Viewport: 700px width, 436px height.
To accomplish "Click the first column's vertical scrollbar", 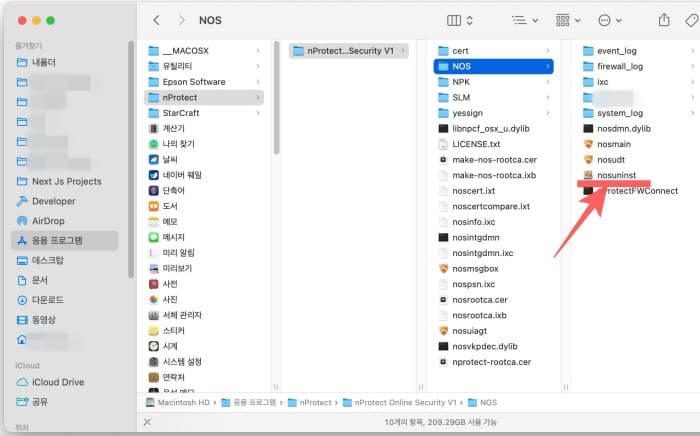I will point(276,98).
